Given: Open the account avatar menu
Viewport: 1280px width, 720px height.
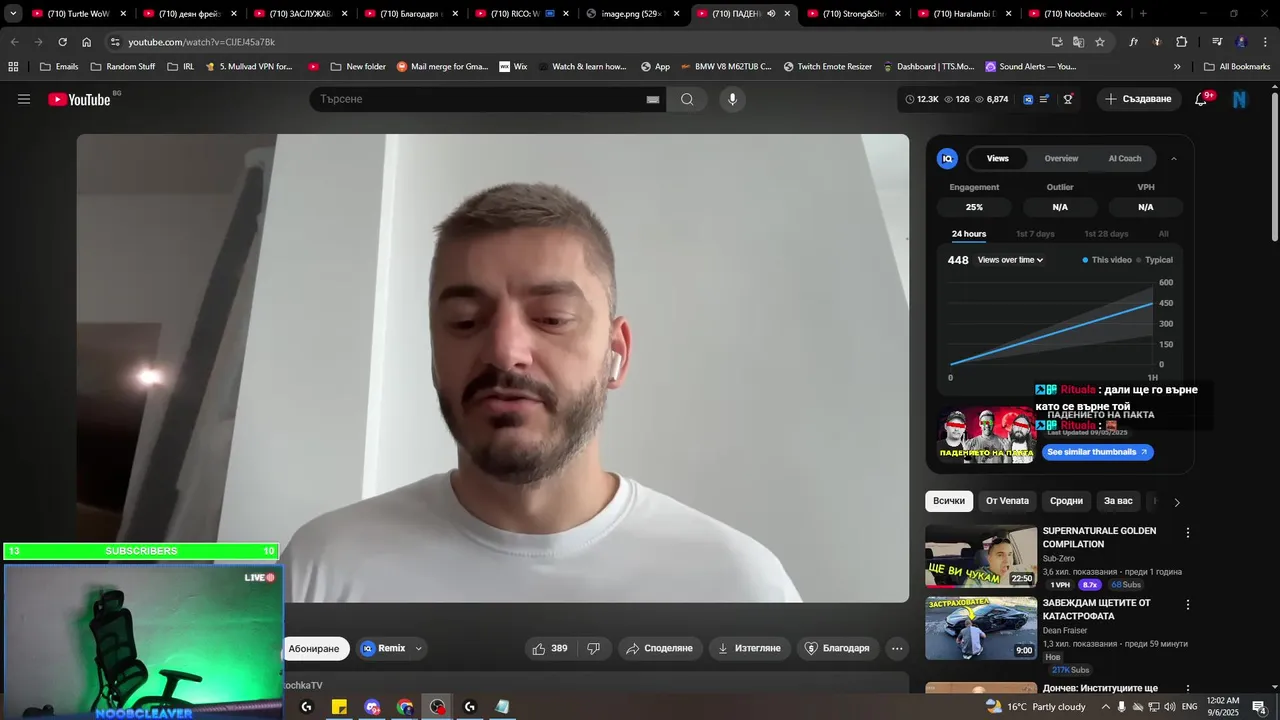Looking at the screenshot, I should pos(1240,99).
